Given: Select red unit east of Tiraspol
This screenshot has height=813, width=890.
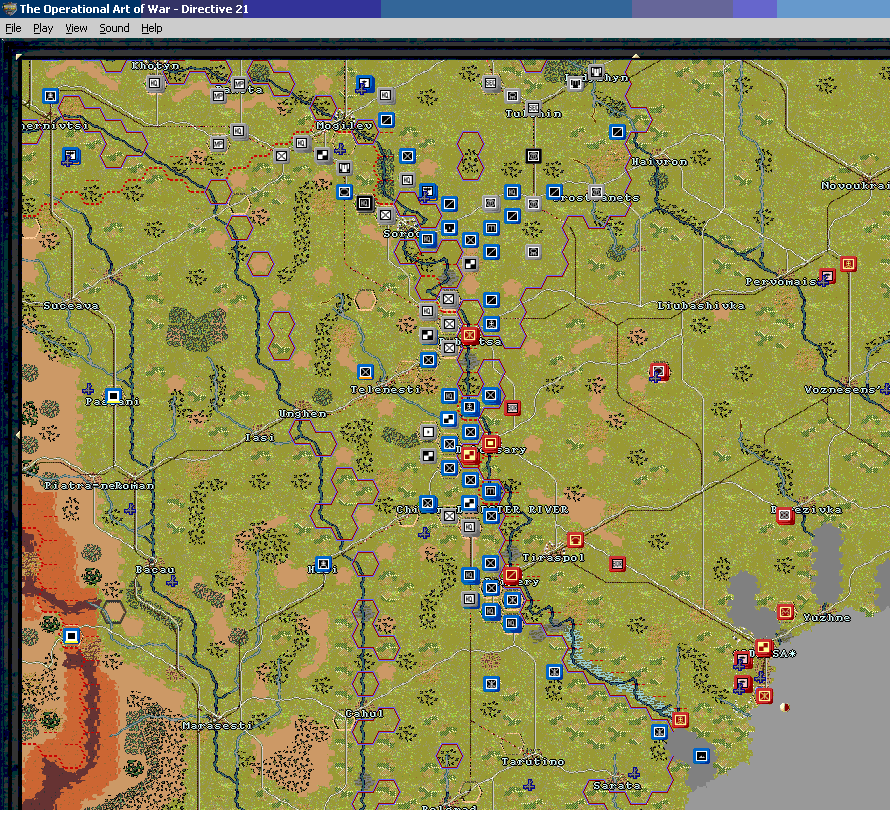Looking at the screenshot, I should [618, 563].
